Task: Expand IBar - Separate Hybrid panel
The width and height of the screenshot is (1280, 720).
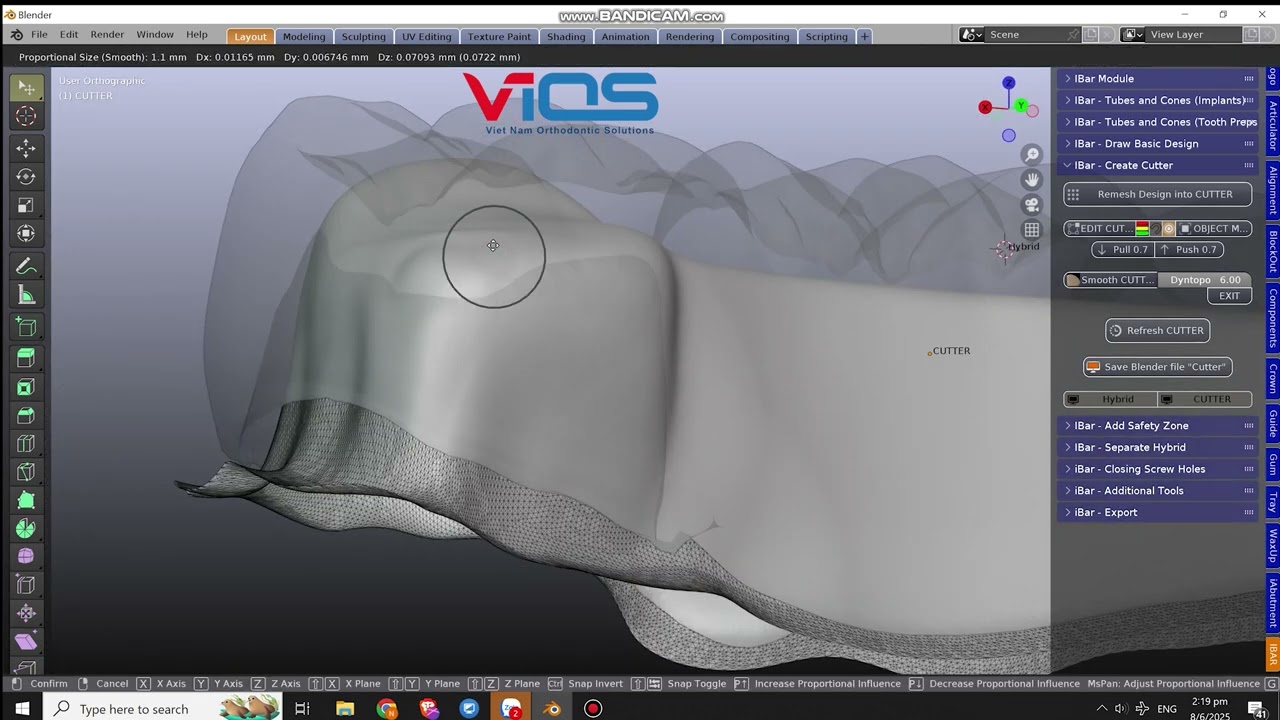Action: (x=1157, y=448)
